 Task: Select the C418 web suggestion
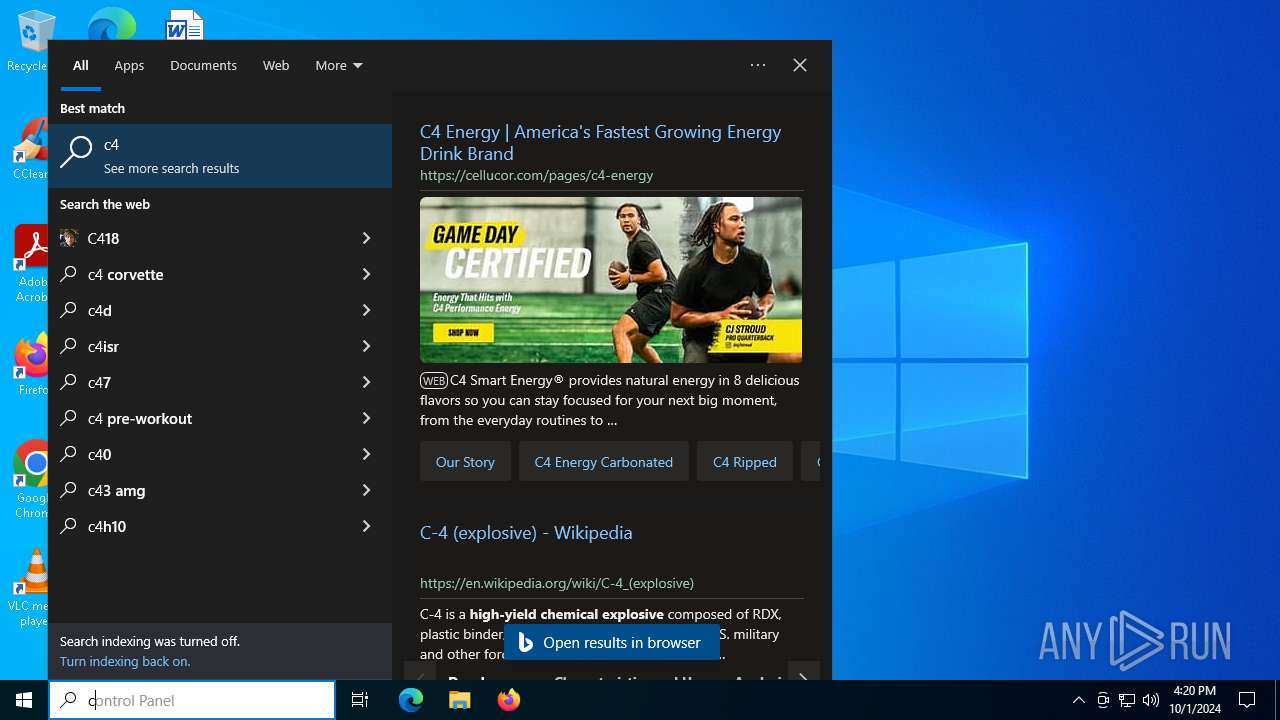pyautogui.click(x=194, y=238)
